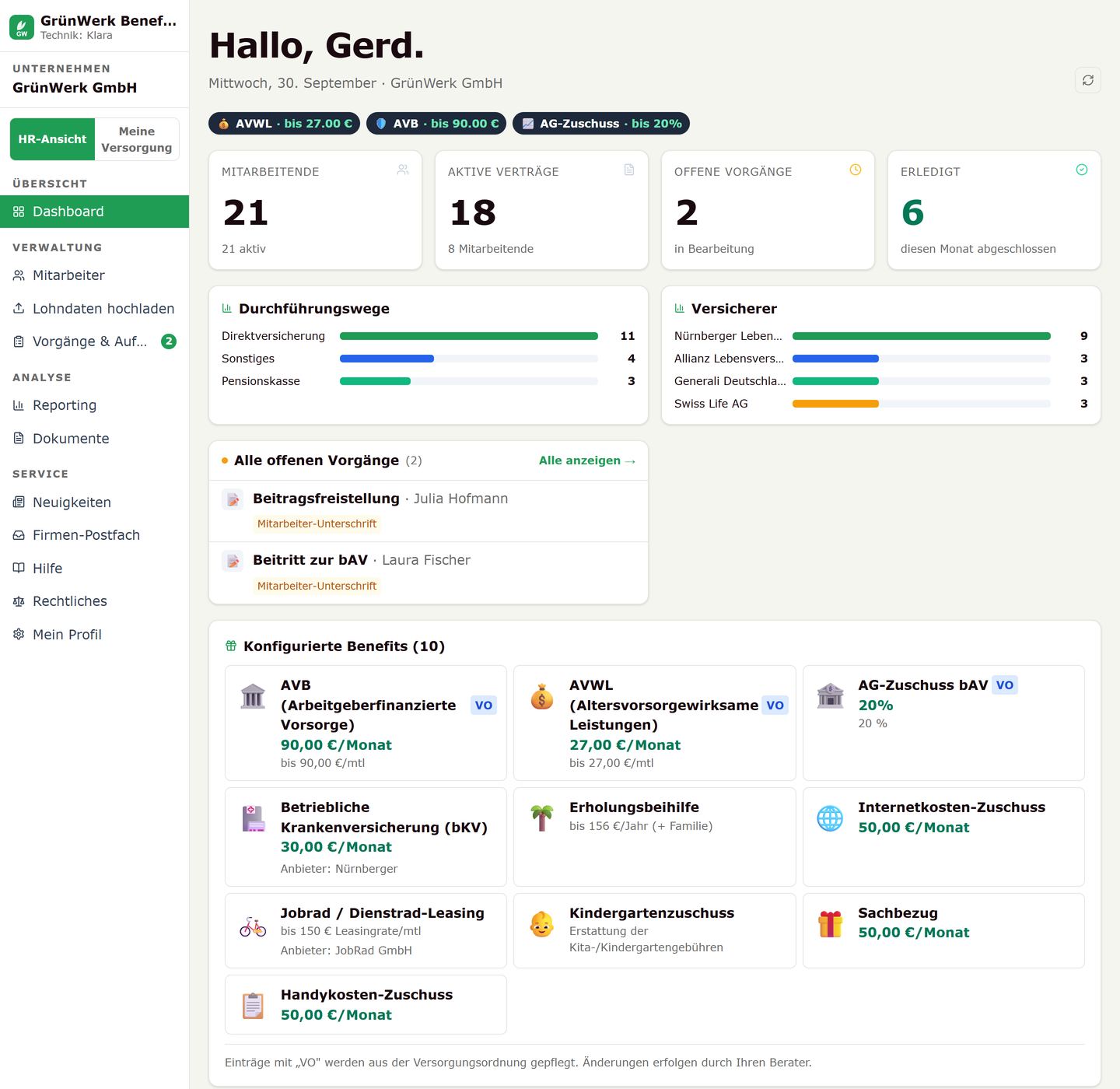Image resolution: width=1120 pixels, height=1089 pixels.
Task: Click the GrünWerk GmbH company name in sidebar
Action: point(75,88)
